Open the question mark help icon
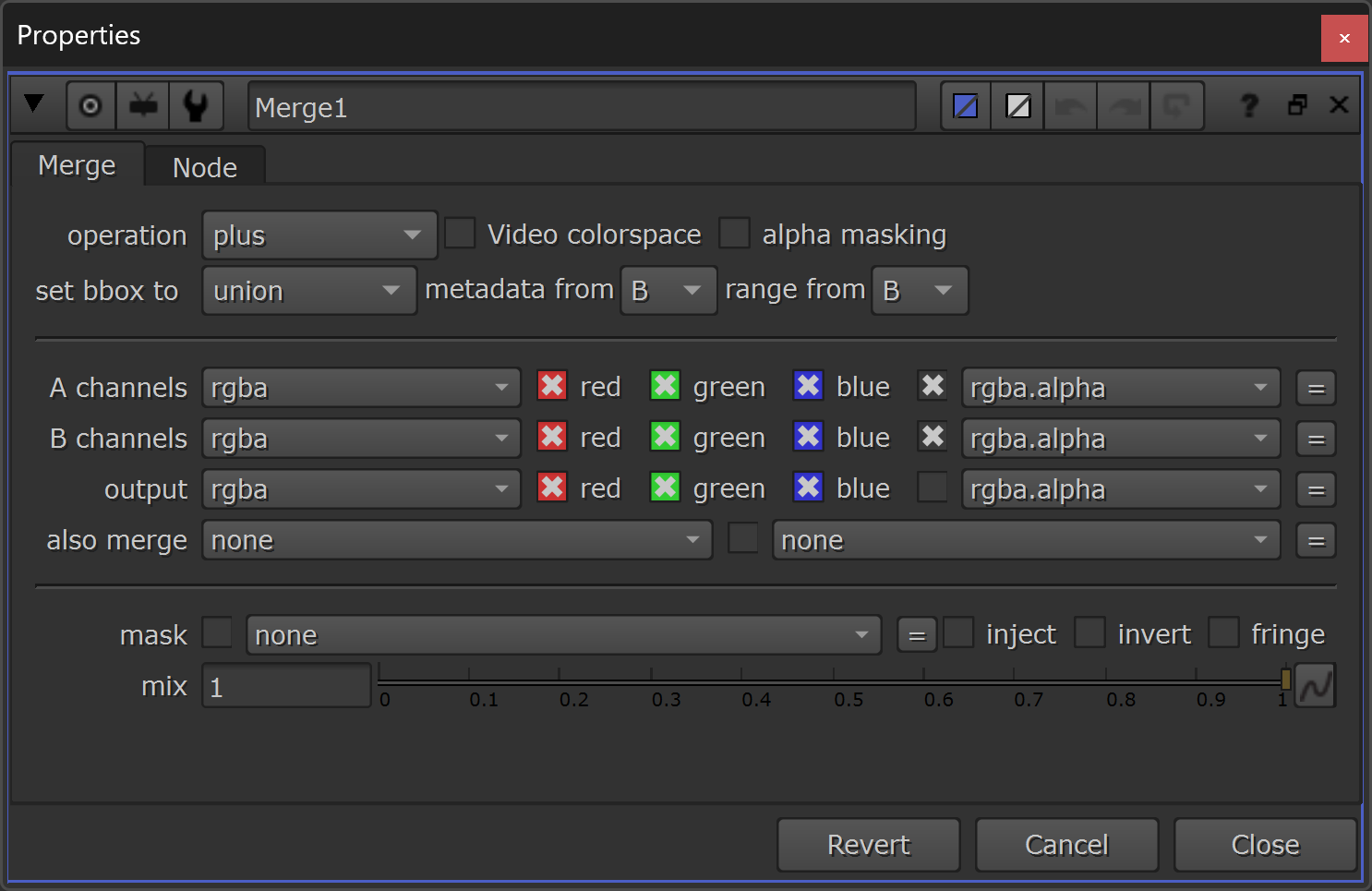The height and width of the screenshot is (891, 1372). point(1249,106)
